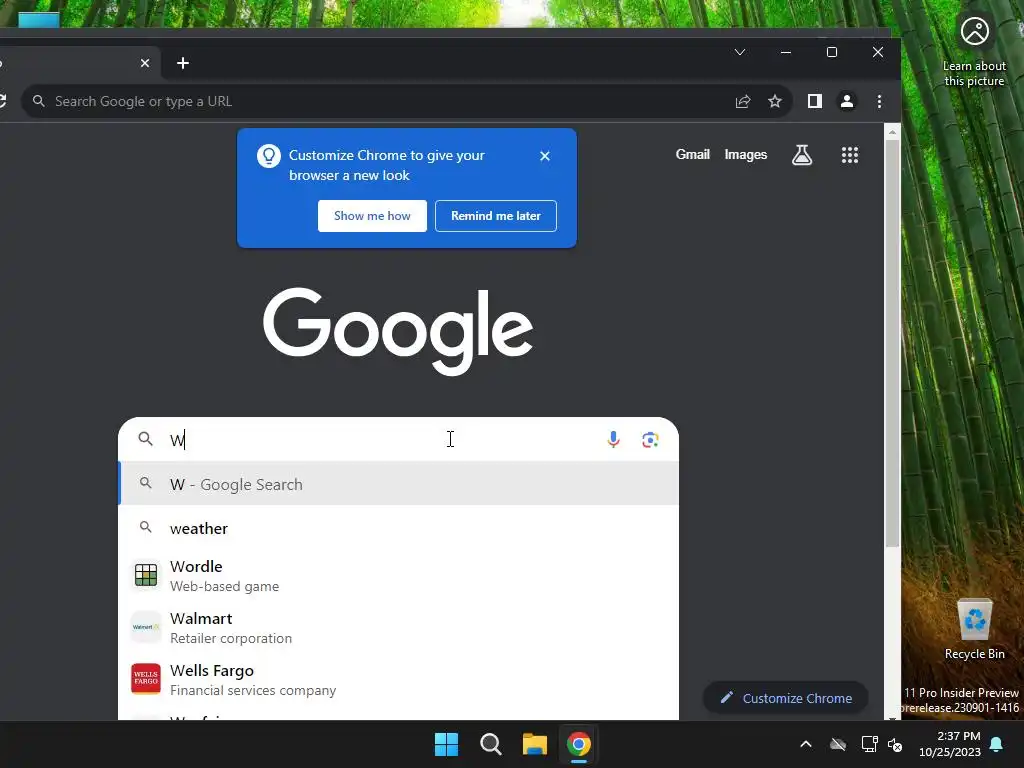This screenshot has width=1024, height=768.
Task: Click the page vertical scrollbar
Action: pyautogui.click(x=892, y=343)
